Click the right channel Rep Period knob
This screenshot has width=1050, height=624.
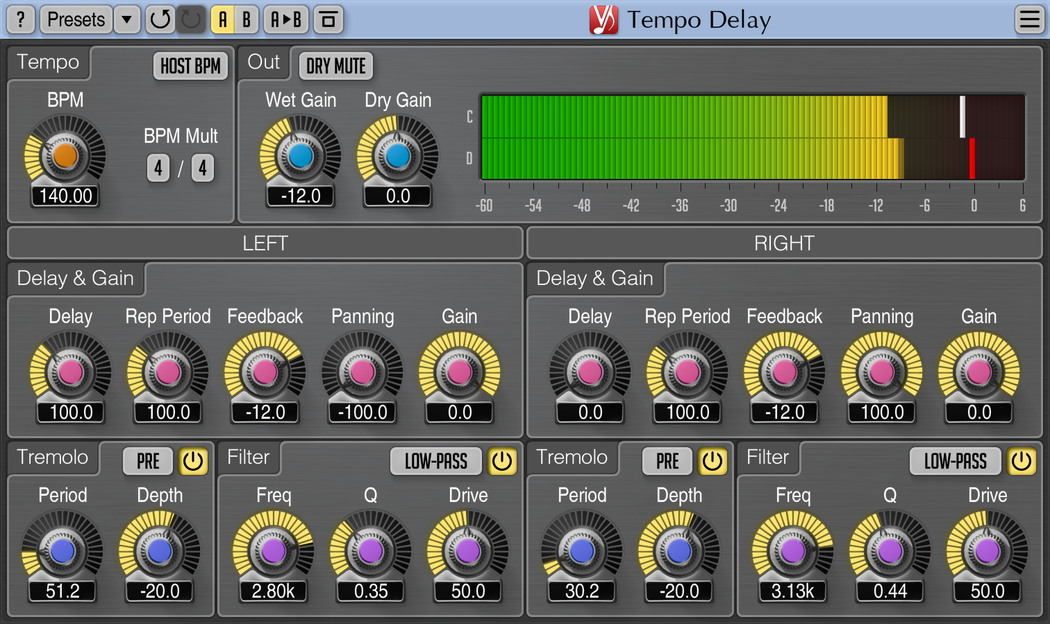point(687,372)
